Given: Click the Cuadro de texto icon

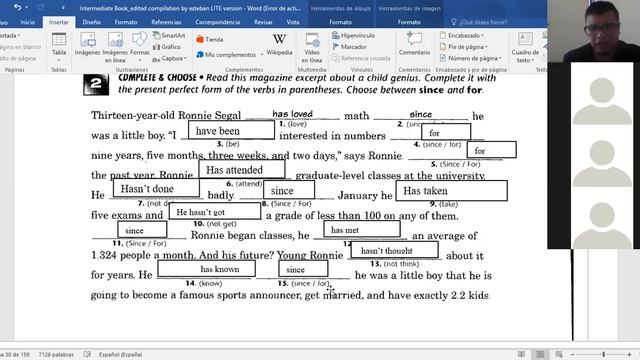Looking at the screenshot, I should (x=525, y=40).
